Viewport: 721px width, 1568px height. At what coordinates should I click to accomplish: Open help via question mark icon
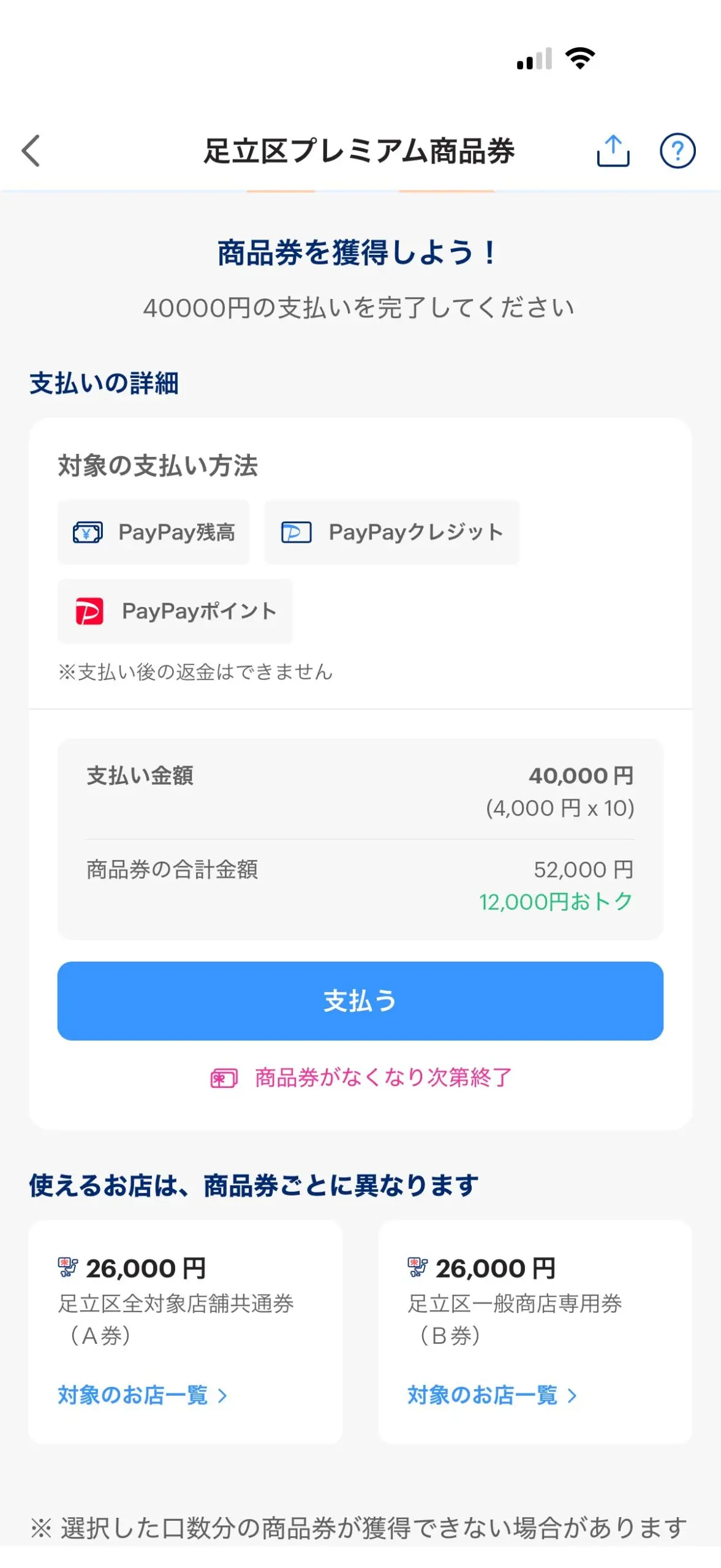coord(677,151)
